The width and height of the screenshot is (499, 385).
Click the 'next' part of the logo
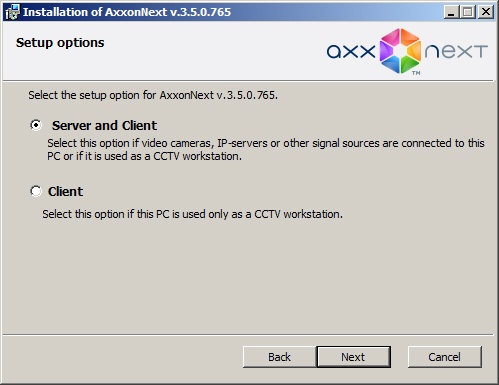(x=456, y=52)
